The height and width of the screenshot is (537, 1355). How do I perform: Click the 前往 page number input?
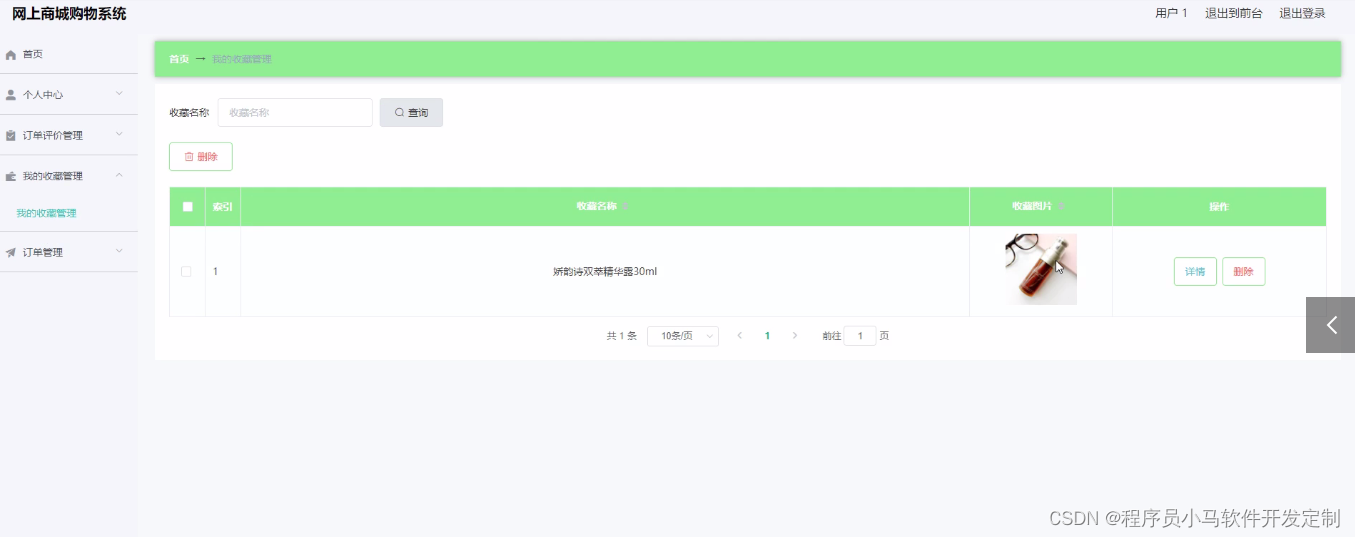click(860, 336)
